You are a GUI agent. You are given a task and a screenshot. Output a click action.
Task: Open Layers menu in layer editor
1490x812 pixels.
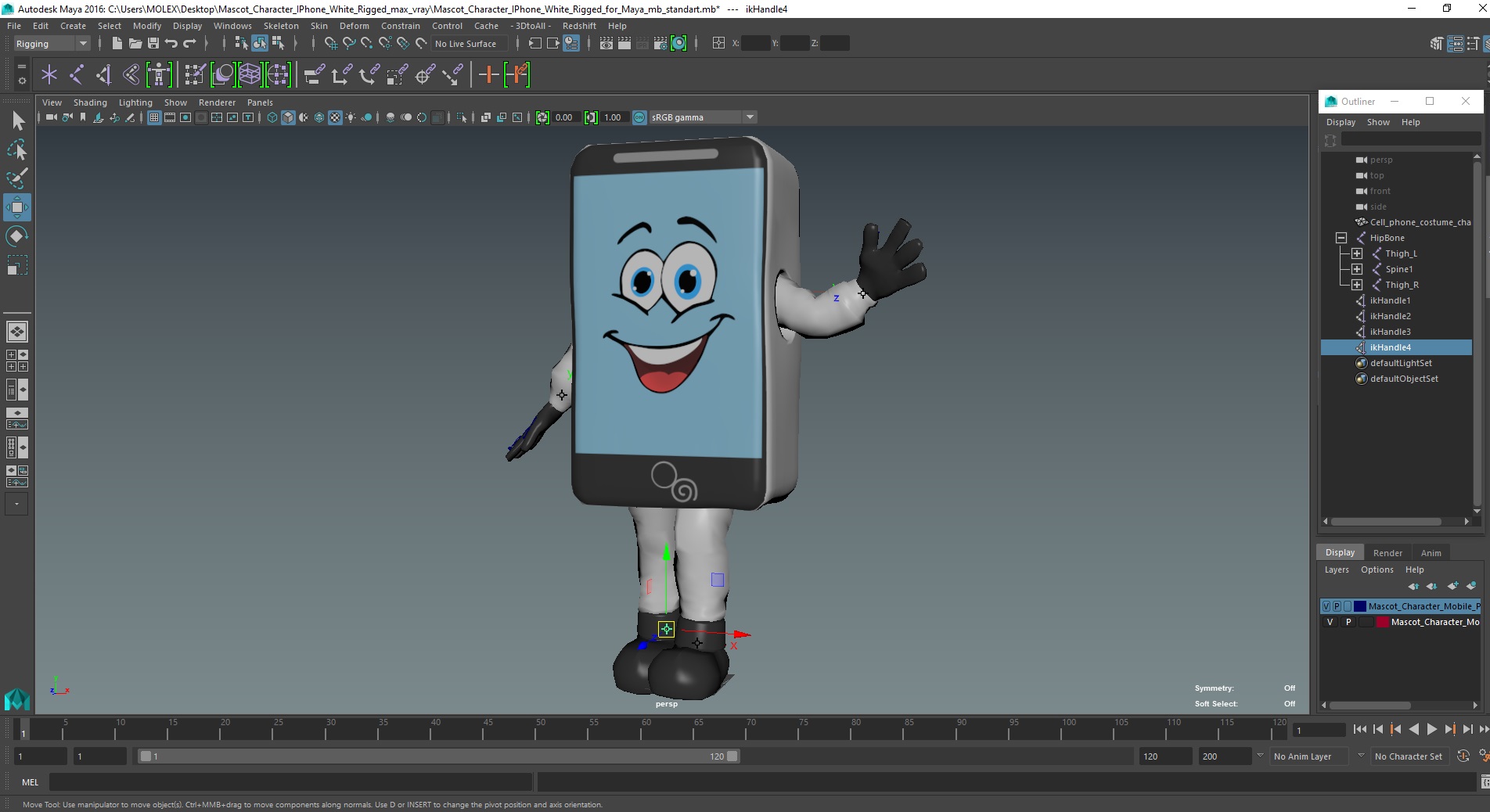tap(1337, 569)
